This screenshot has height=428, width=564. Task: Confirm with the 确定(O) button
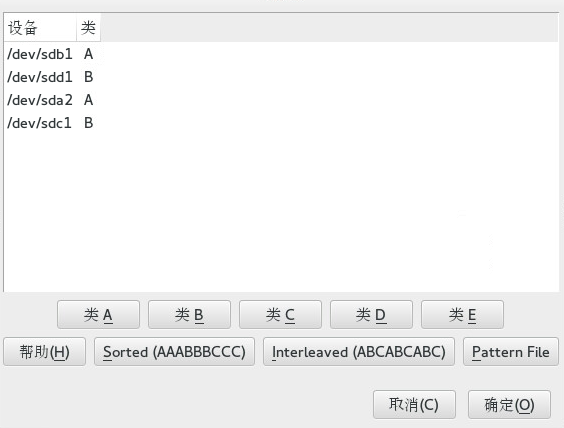(x=509, y=405)
